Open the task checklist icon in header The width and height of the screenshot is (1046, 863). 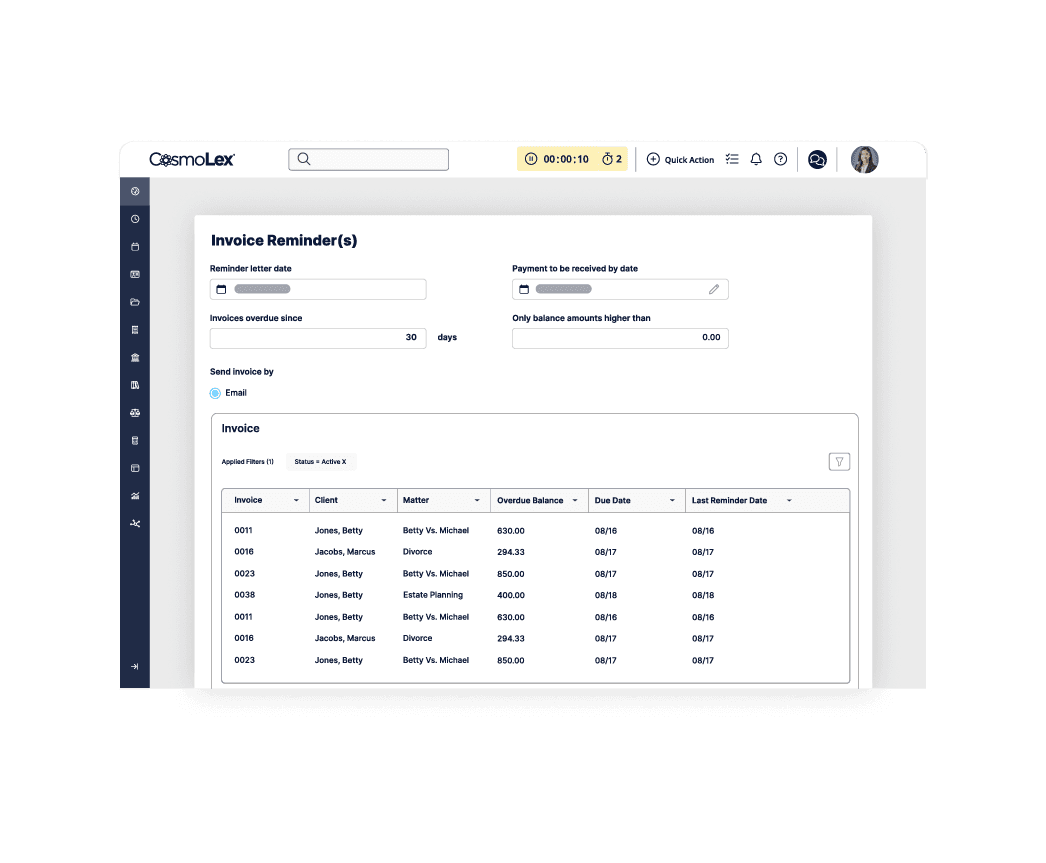pyautogui.click(x=732, y=159)
